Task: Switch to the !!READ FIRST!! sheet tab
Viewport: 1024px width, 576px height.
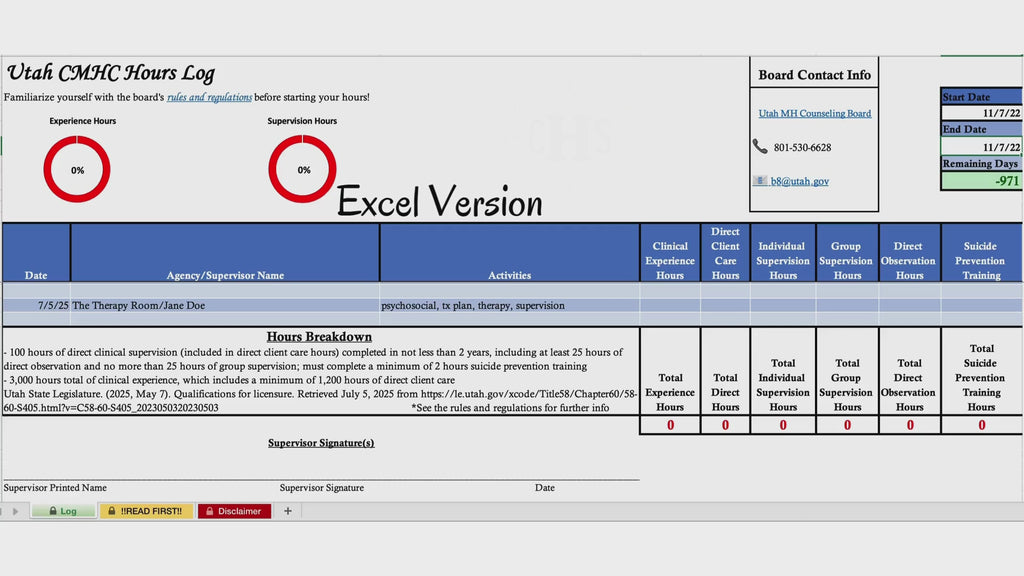Action: point(146,511)
